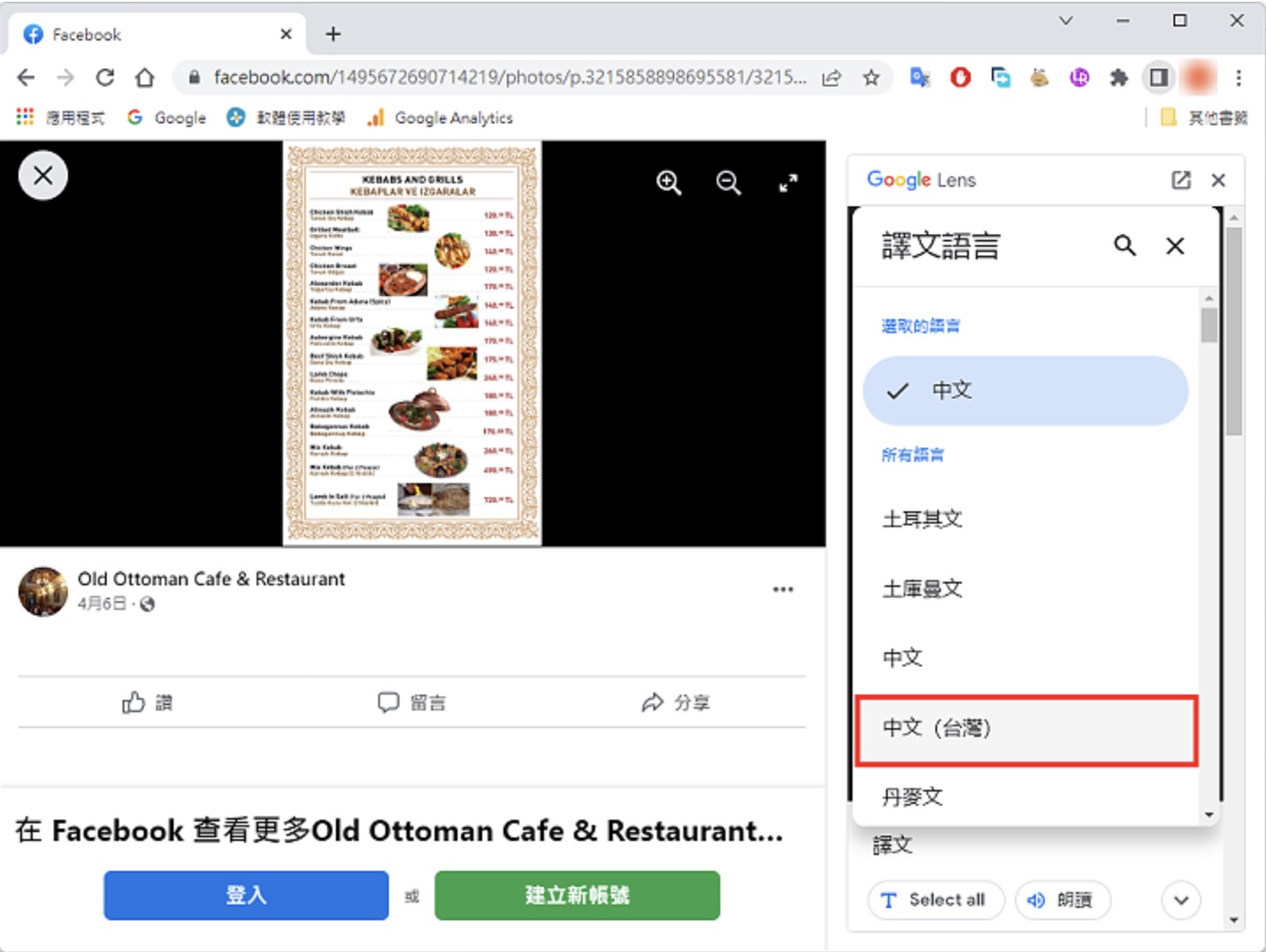This screenshot has width=1266, height=952.
Task: Click the language list scrollbar thumb
Action: 1209,325
